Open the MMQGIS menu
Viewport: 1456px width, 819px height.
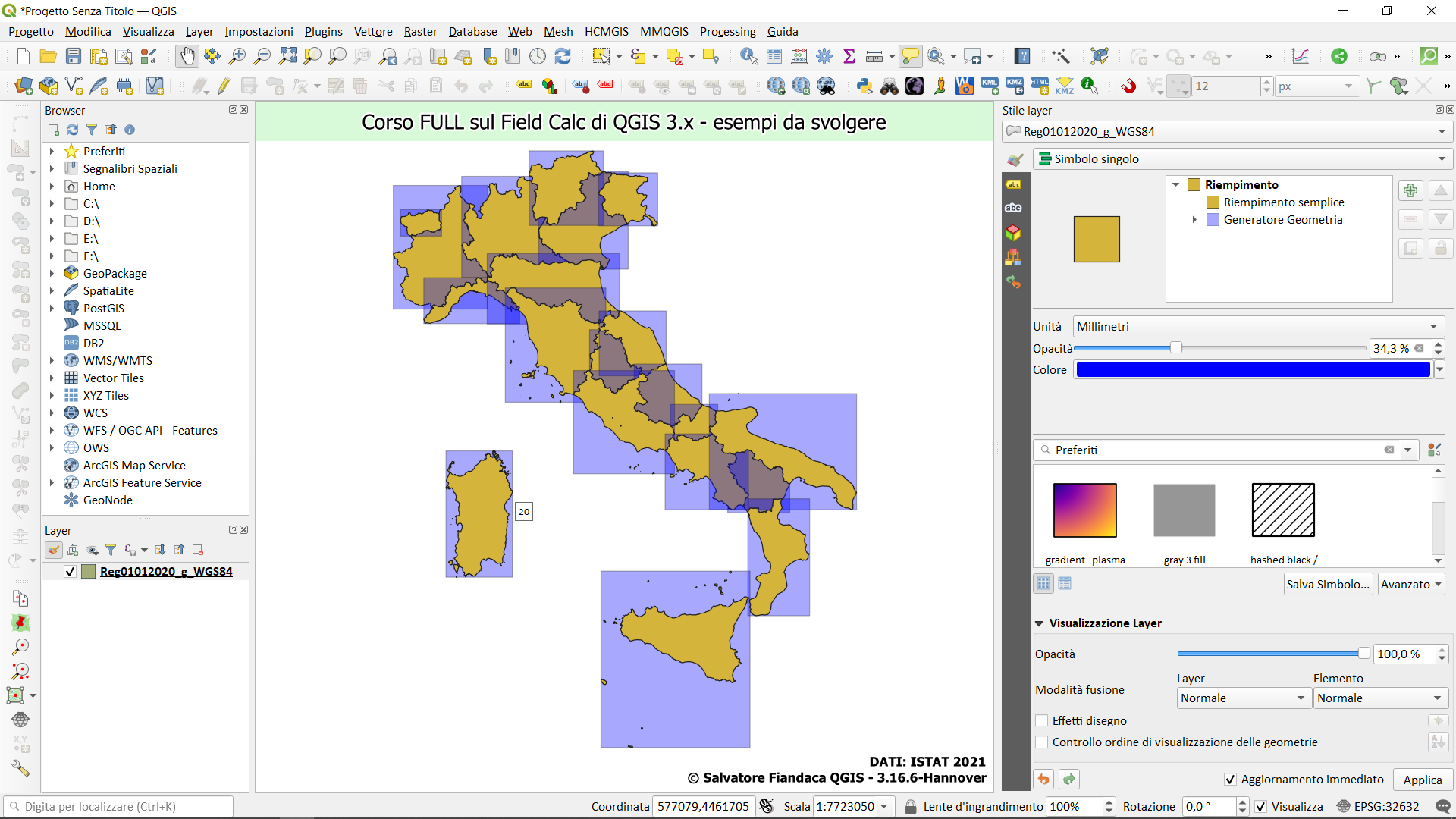point(664,31)
